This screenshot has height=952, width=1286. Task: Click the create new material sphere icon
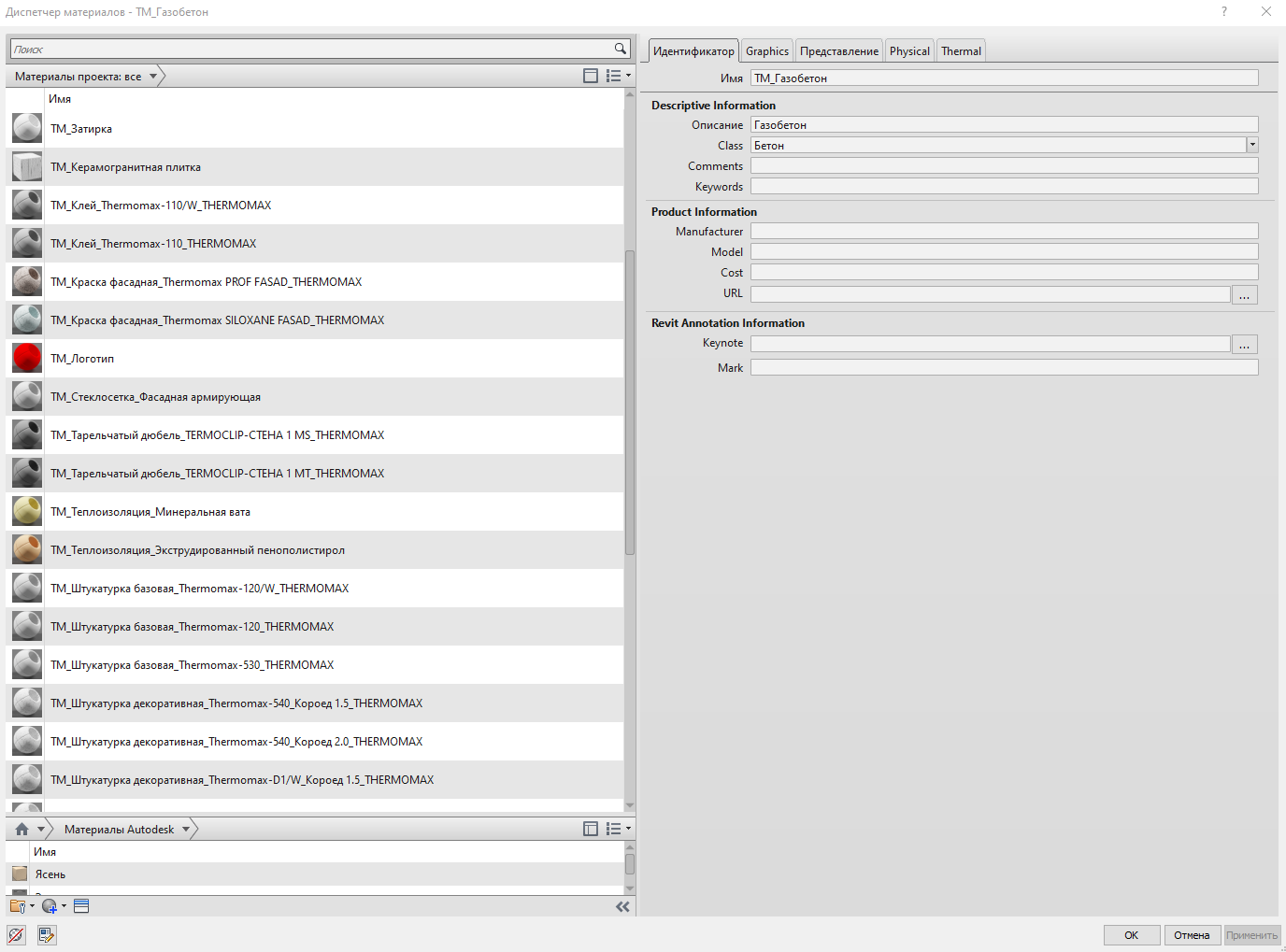50,906
